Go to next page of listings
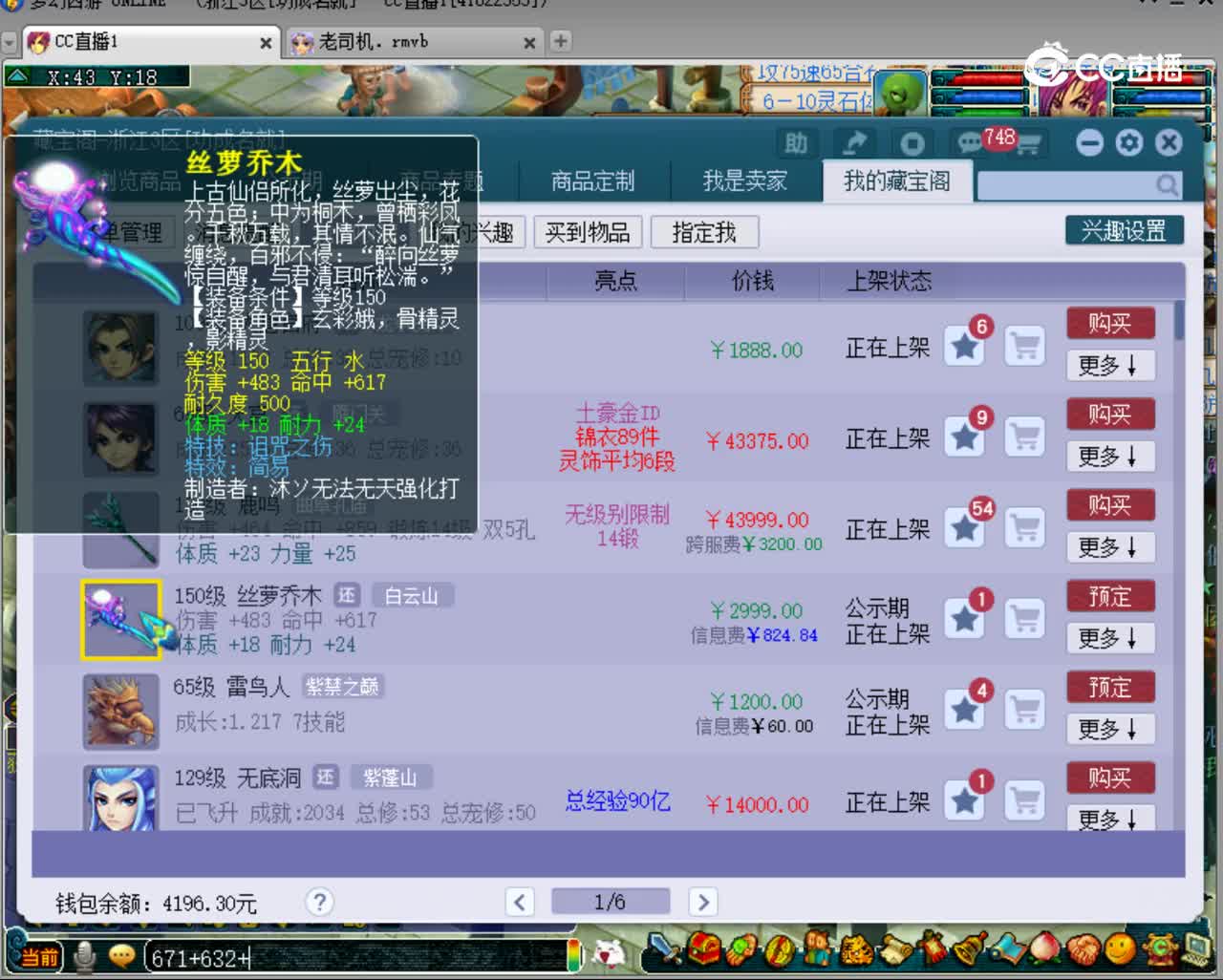 point(703,902)
